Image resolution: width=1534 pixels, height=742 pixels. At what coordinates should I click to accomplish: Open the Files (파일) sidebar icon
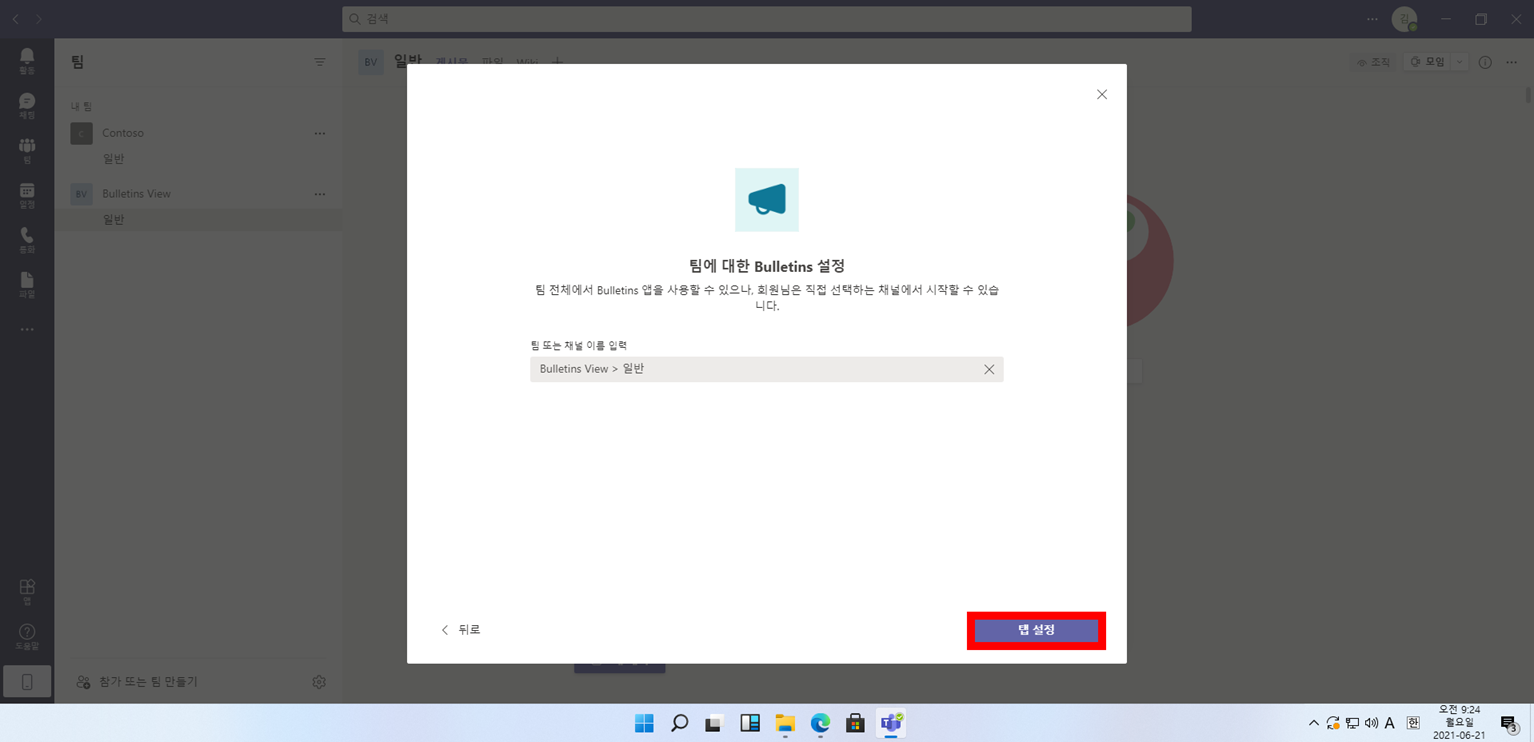click(27, 285)
